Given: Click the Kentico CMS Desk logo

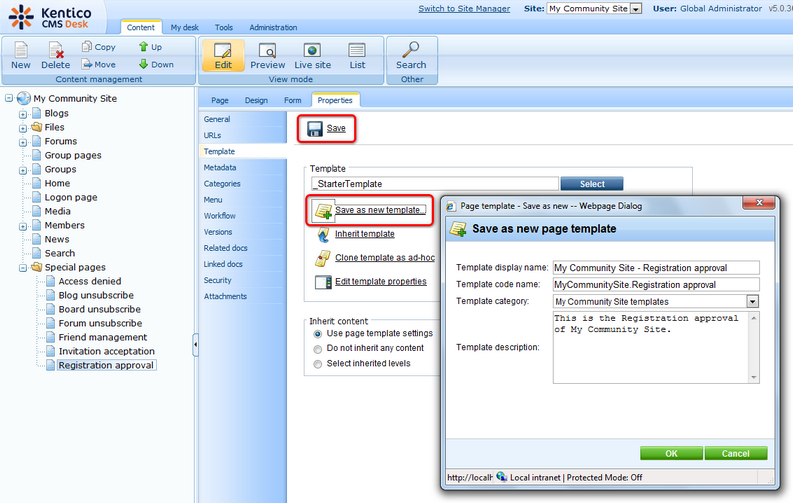Looking at the screenshot, I should (x=50, y=17).
